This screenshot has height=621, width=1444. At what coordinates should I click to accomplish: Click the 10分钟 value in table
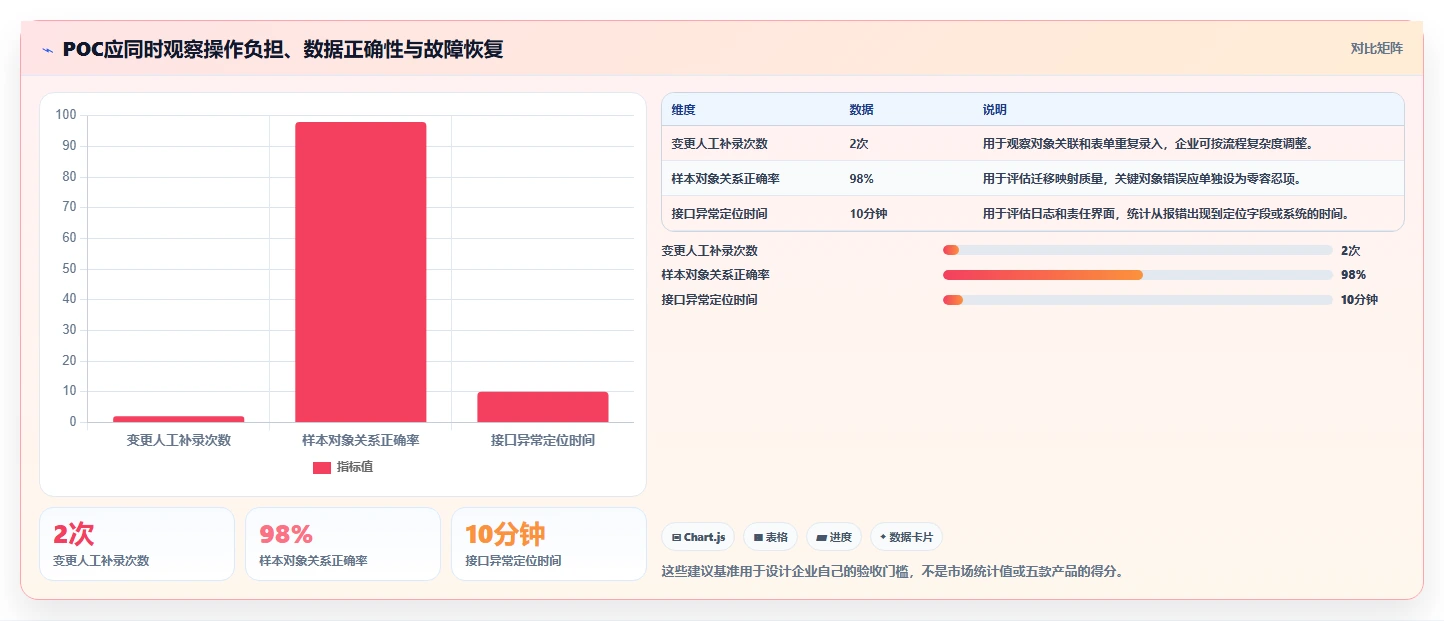pos(868,214)
